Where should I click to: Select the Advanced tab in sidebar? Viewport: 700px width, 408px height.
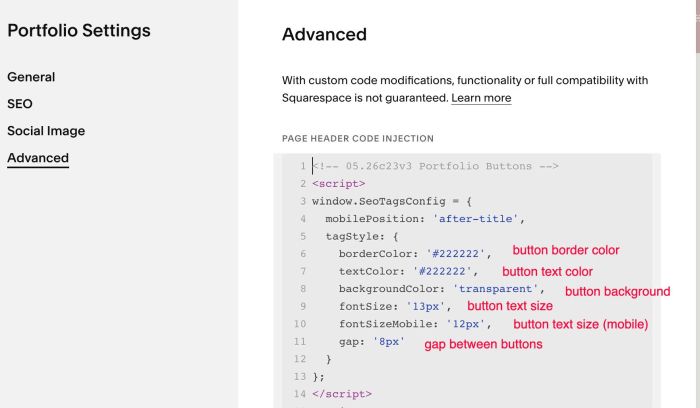tap(38, 158)
